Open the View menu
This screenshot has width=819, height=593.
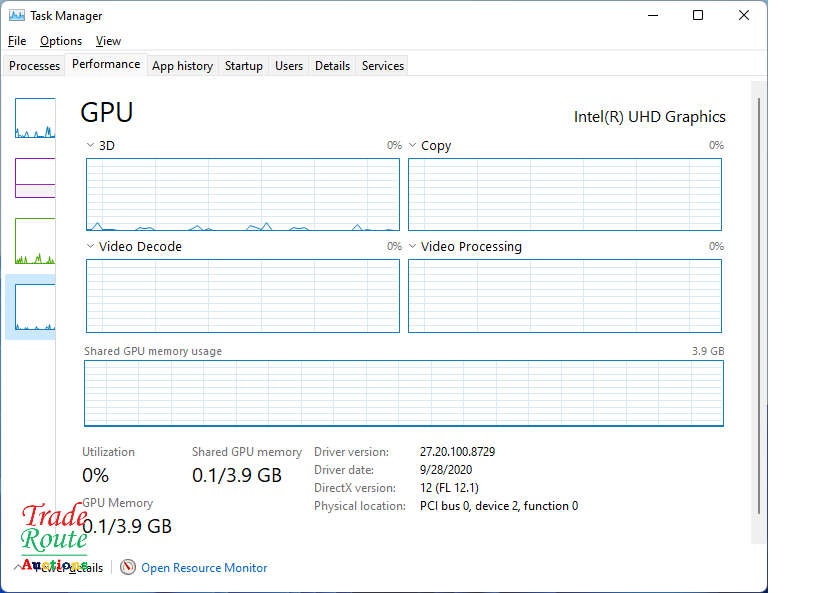point(108,41)
